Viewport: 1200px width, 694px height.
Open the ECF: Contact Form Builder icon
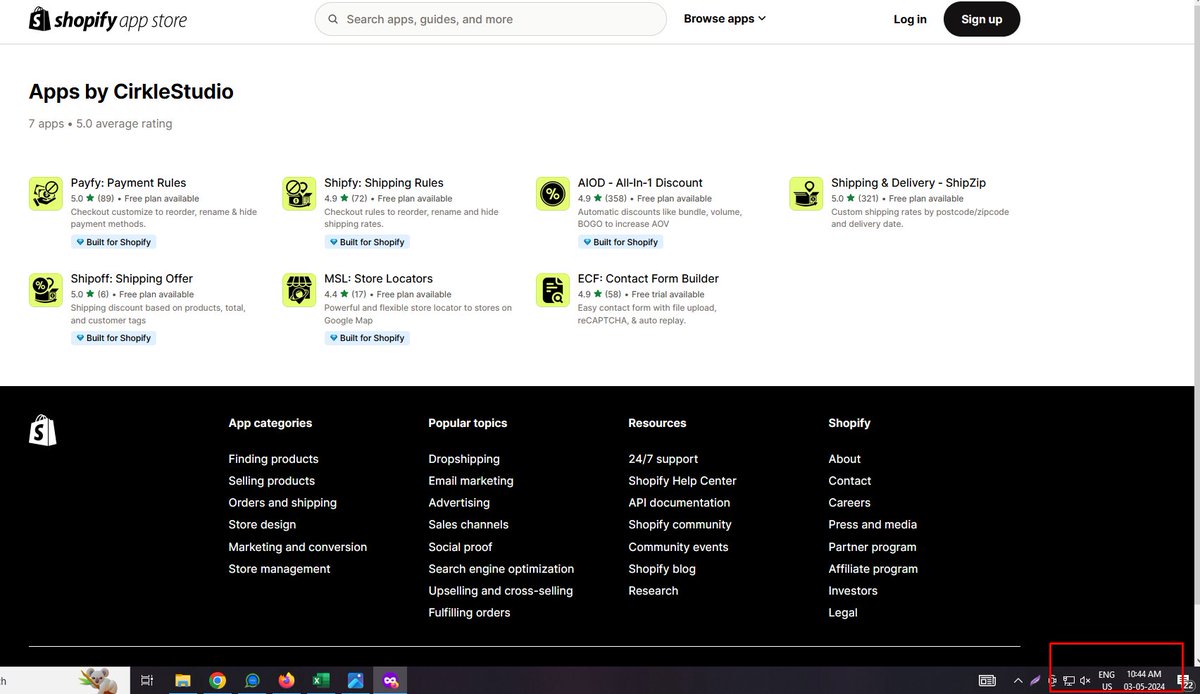[552, 290]
